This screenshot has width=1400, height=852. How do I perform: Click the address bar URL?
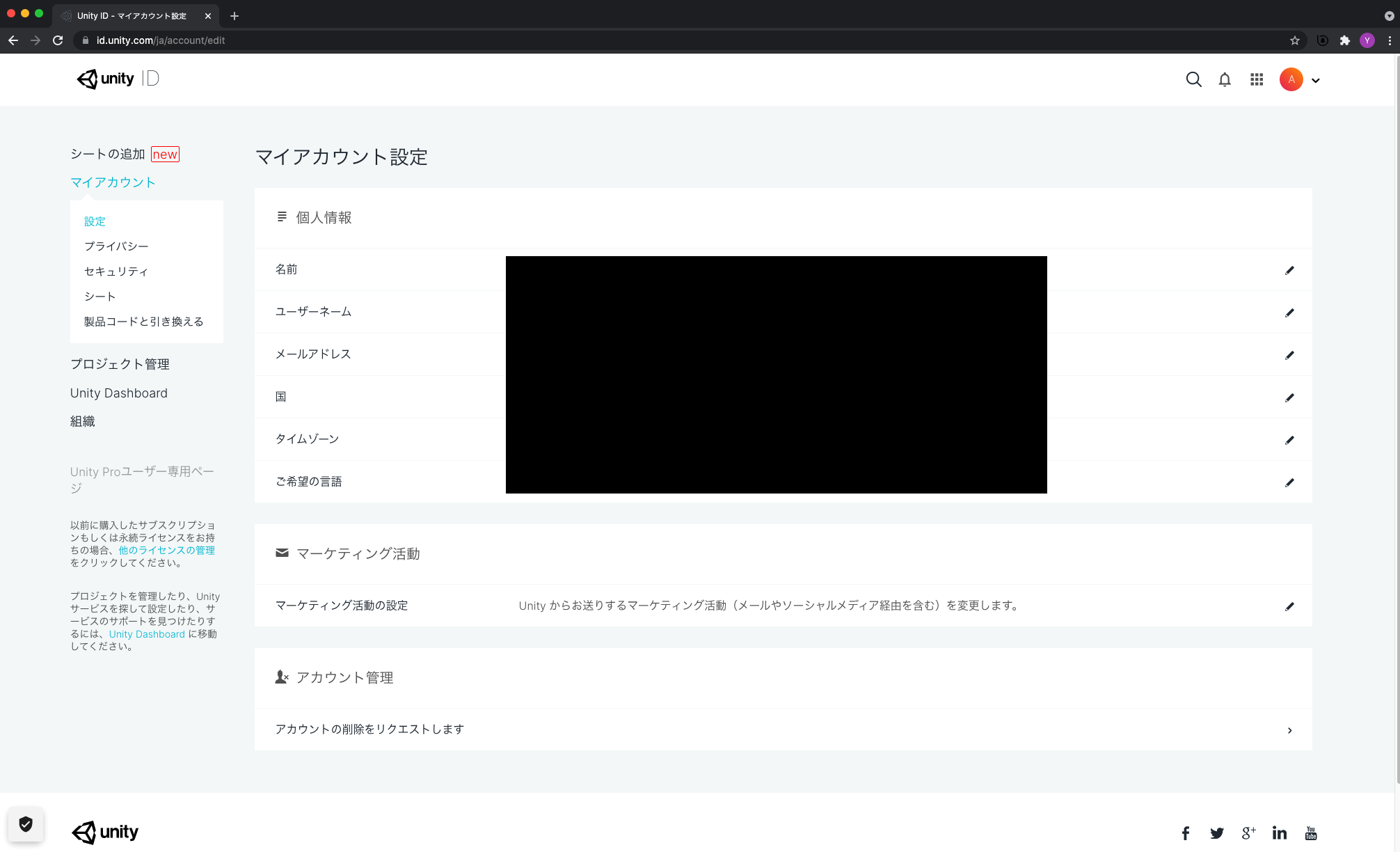click(161, 40)
